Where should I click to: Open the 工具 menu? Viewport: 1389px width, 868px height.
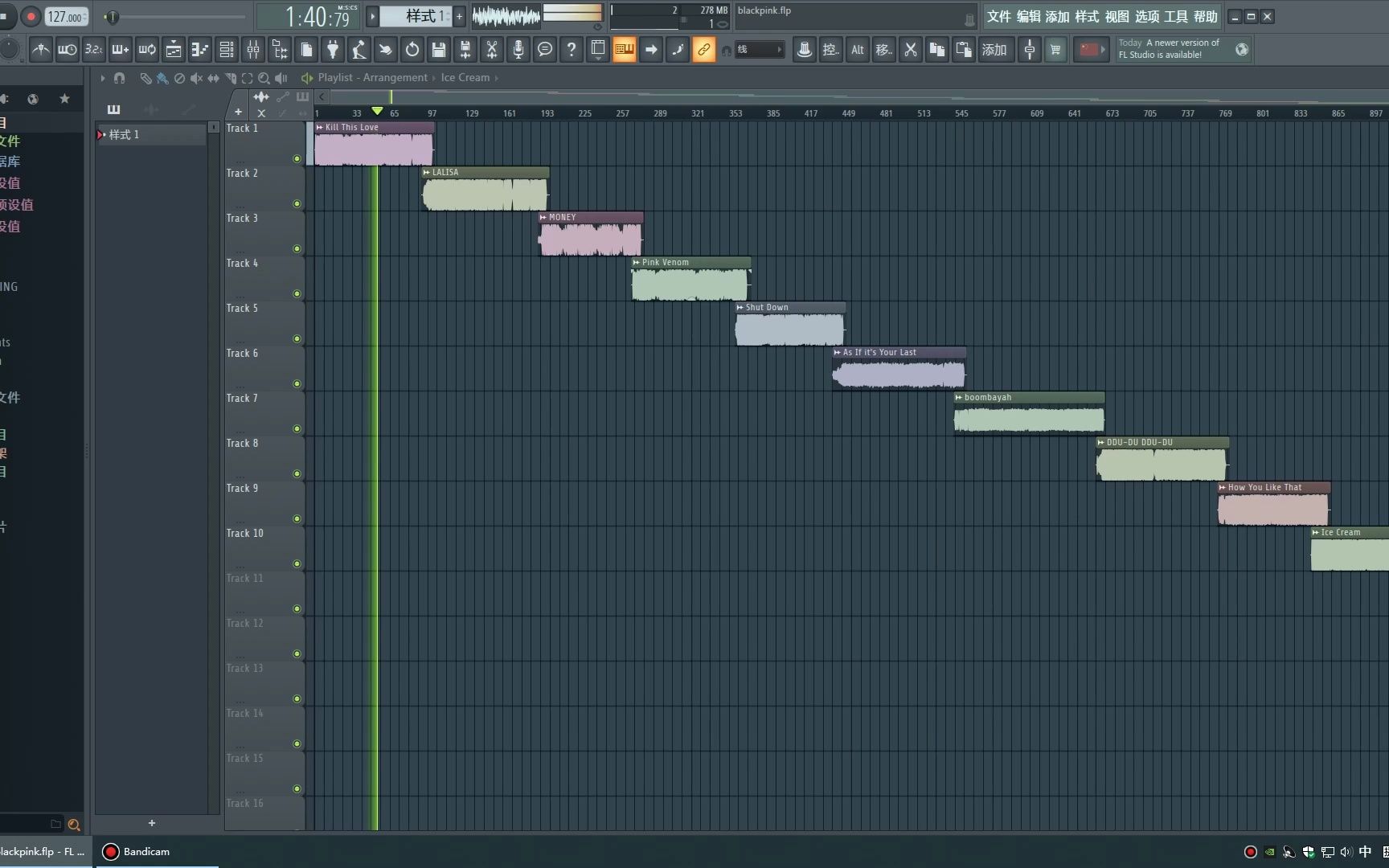1176,16
